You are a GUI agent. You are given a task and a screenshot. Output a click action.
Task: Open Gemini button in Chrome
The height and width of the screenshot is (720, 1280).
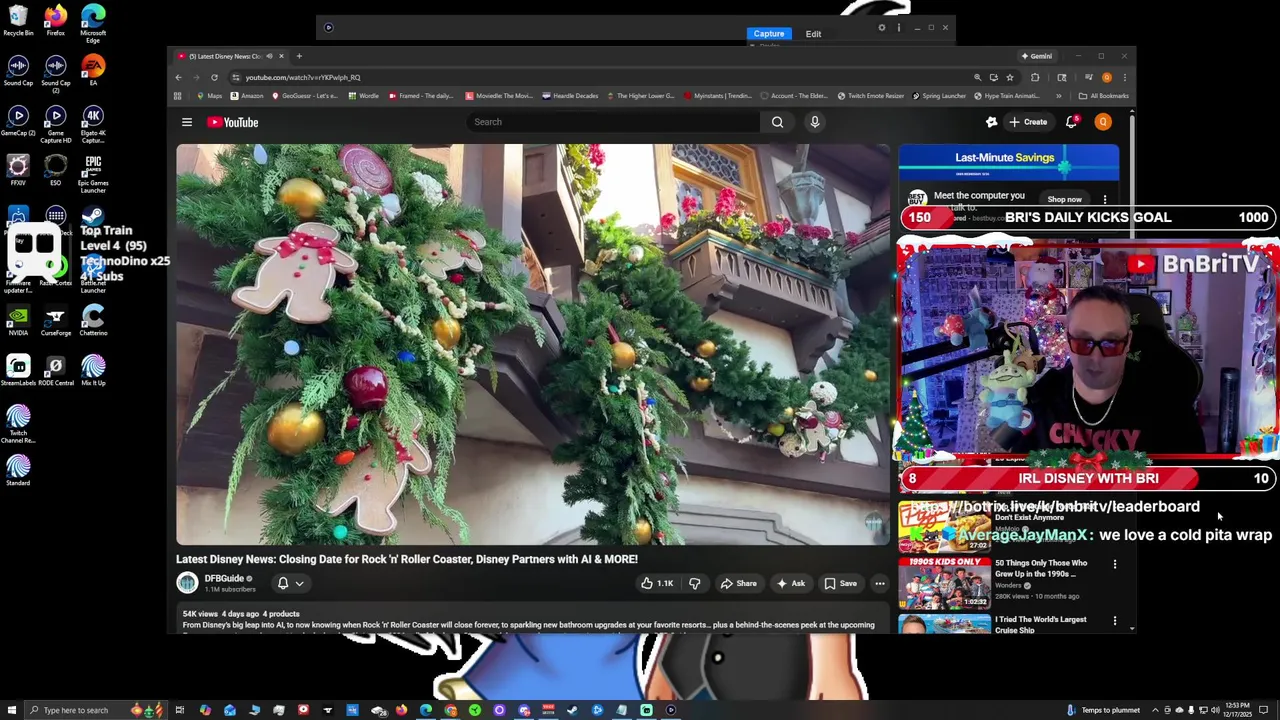tap(1037, 56)
